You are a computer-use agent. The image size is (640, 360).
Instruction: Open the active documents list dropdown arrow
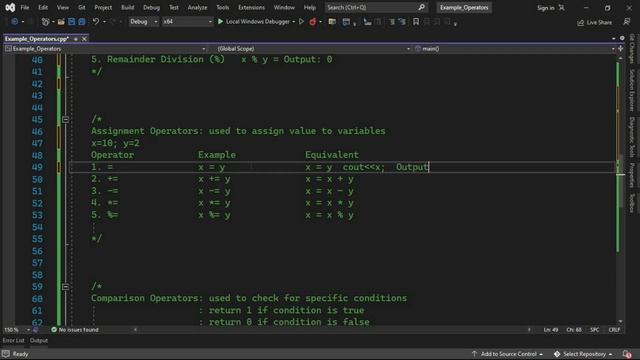coord(614,38)
